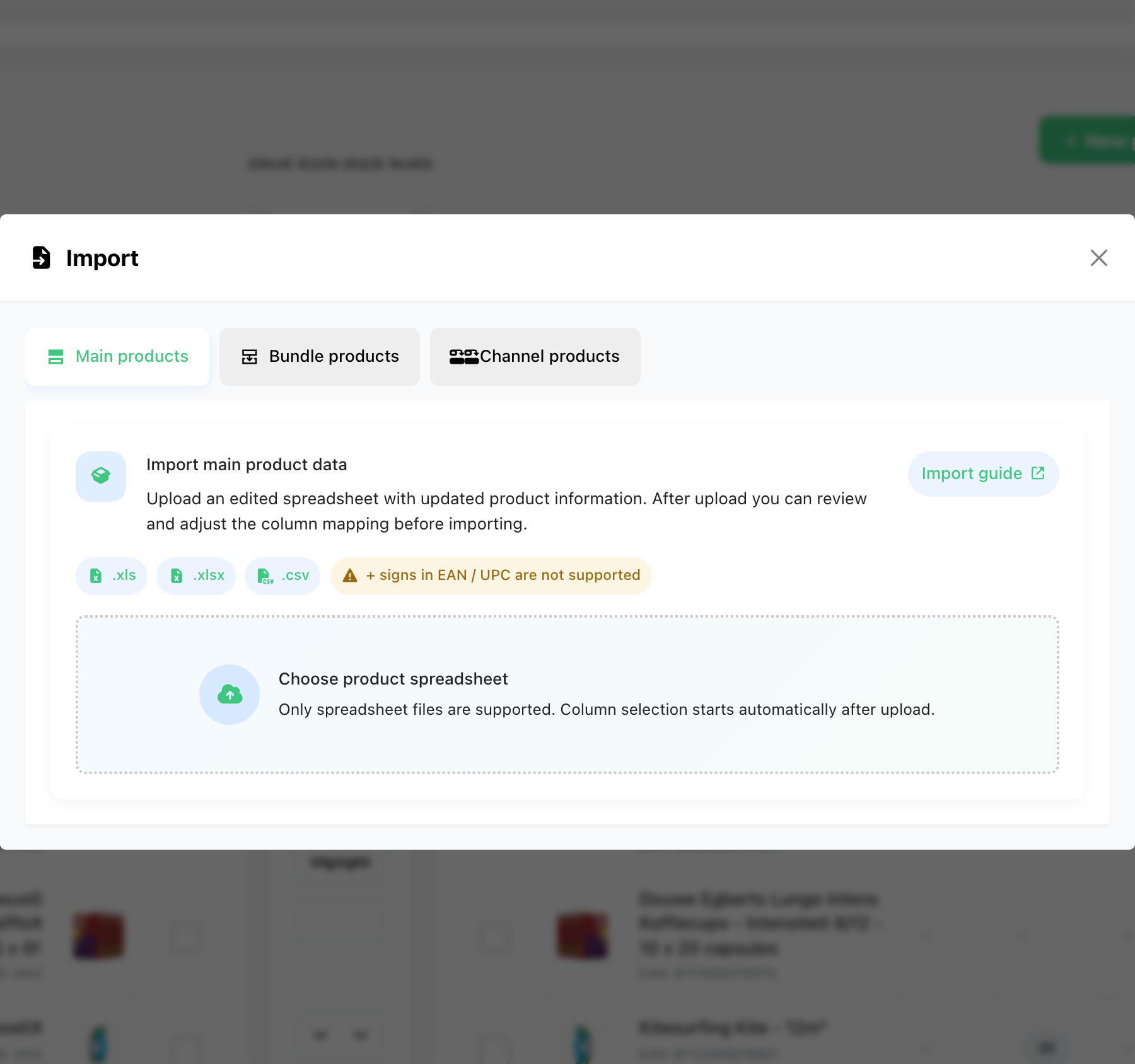Viewport: 1135px width, 1064px height.
Task: Click the Main products stacked-bars icon
Action: 56,357
